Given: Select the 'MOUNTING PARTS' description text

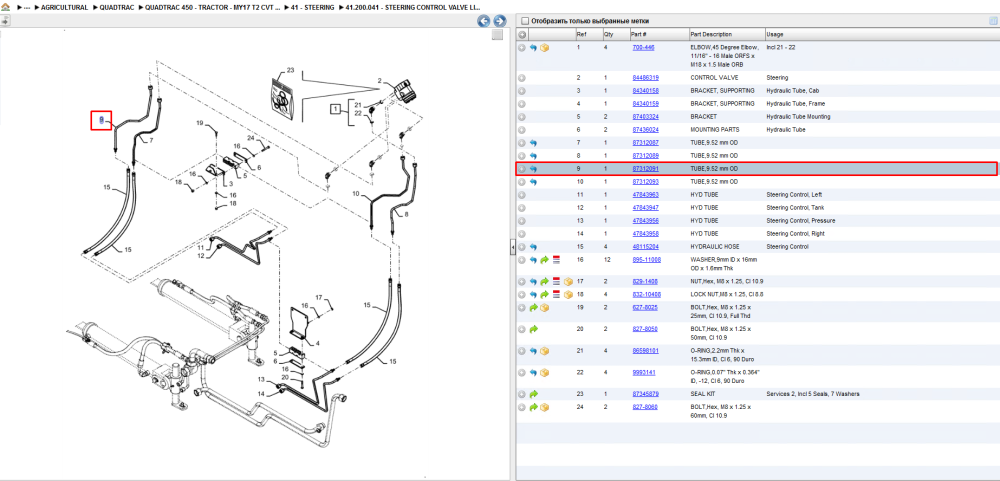Looking at the screenshot, I should [x=714, y=130].
